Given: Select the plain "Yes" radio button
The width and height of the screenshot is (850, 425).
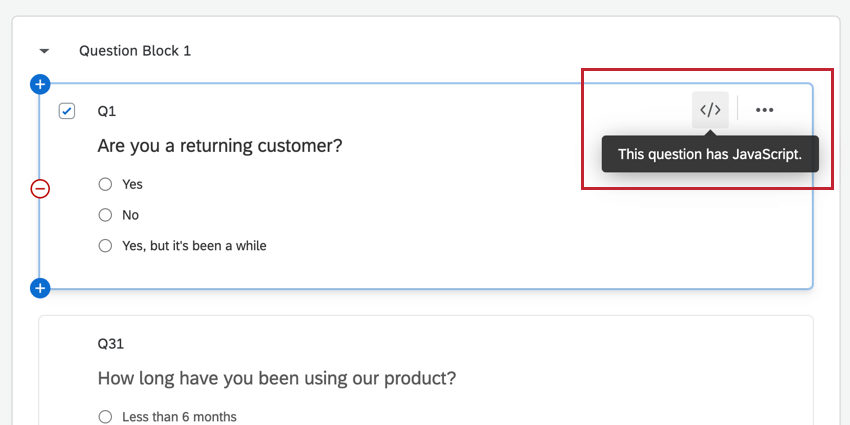Looking at the screenshot, I should [105, 184].
